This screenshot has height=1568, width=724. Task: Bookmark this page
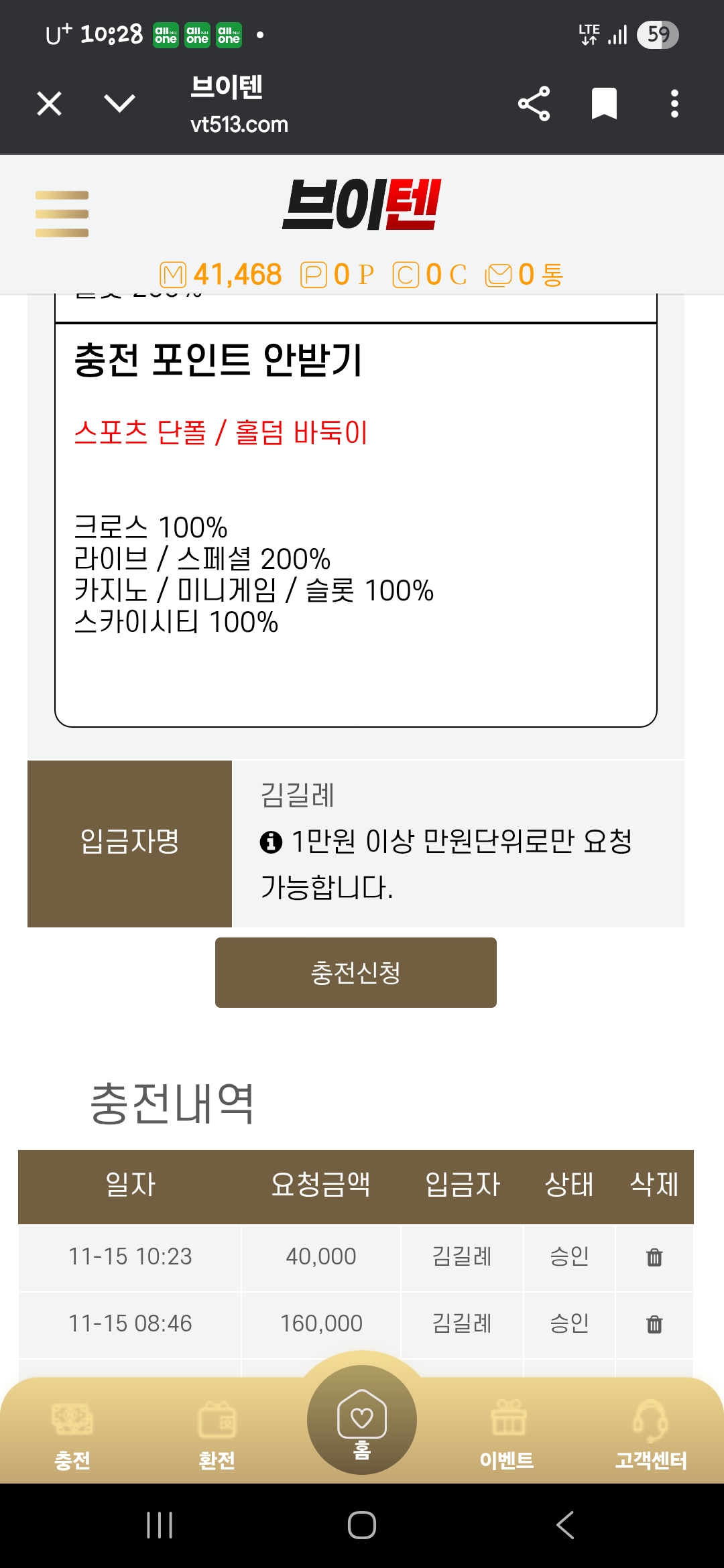[604, 104]
